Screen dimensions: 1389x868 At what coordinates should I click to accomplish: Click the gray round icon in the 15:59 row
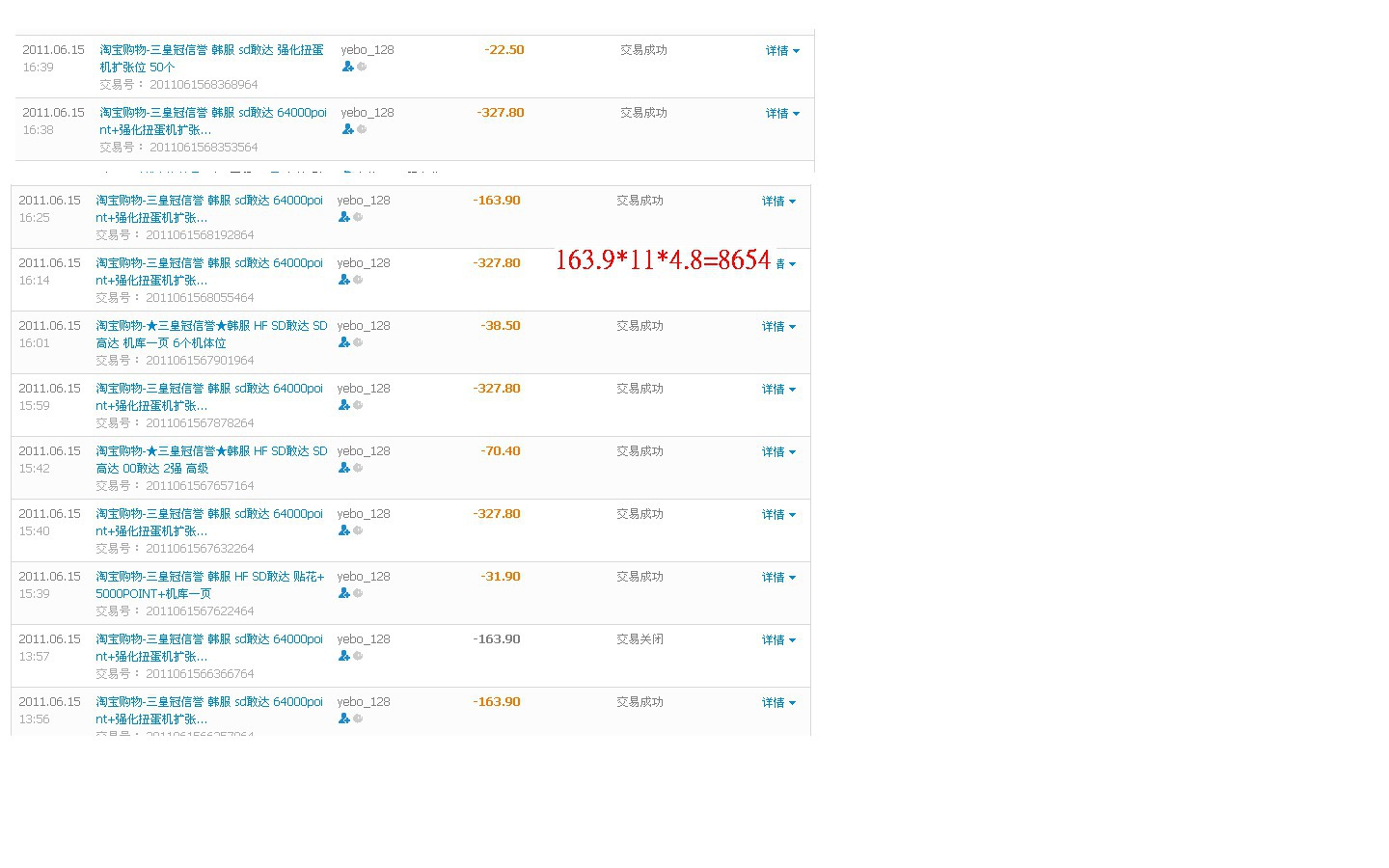point(358,405)
